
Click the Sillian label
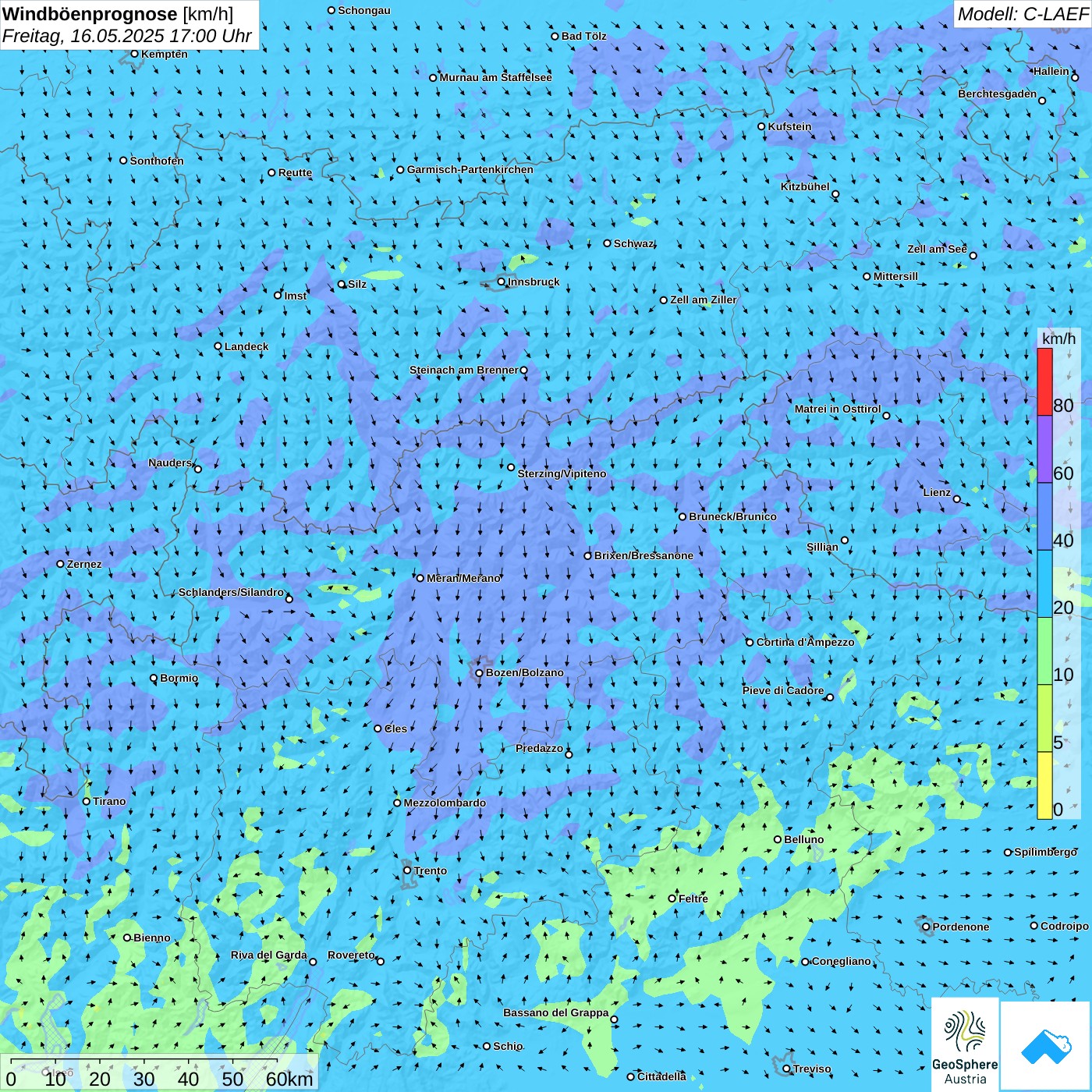[822, 547]
